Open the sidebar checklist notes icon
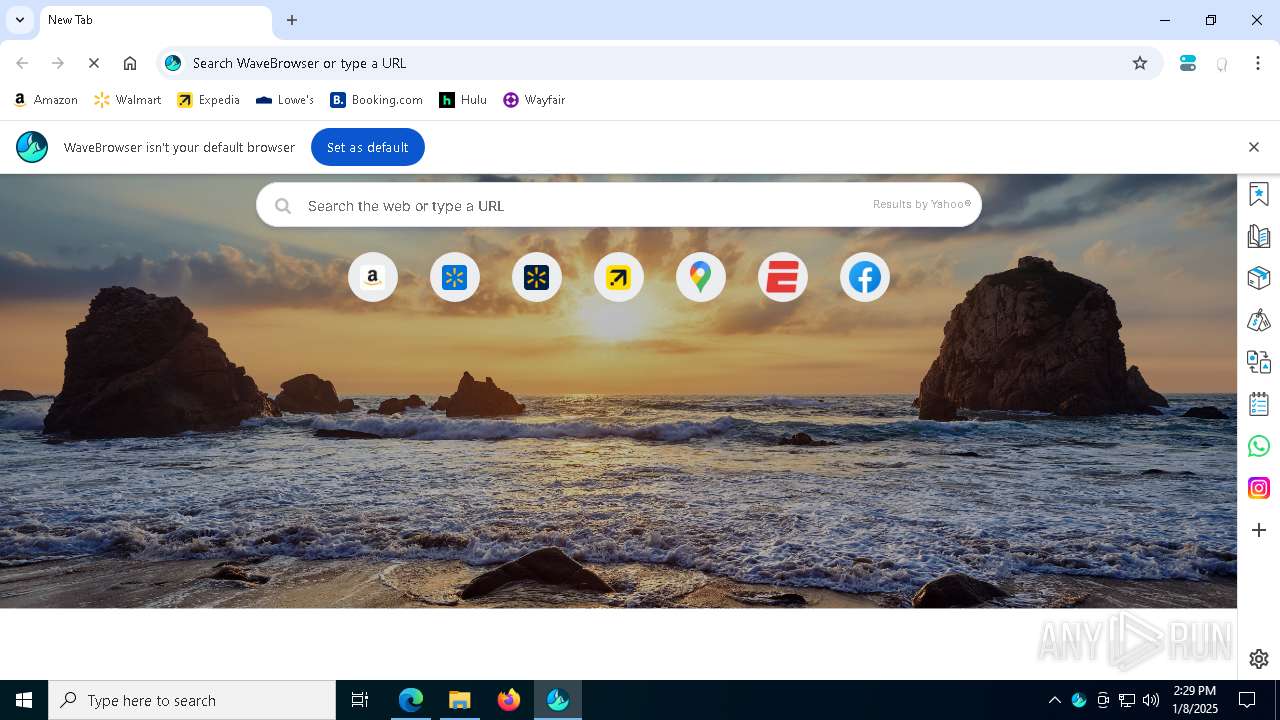This screenshot has height=720, width=1280. coord(1259,404)
